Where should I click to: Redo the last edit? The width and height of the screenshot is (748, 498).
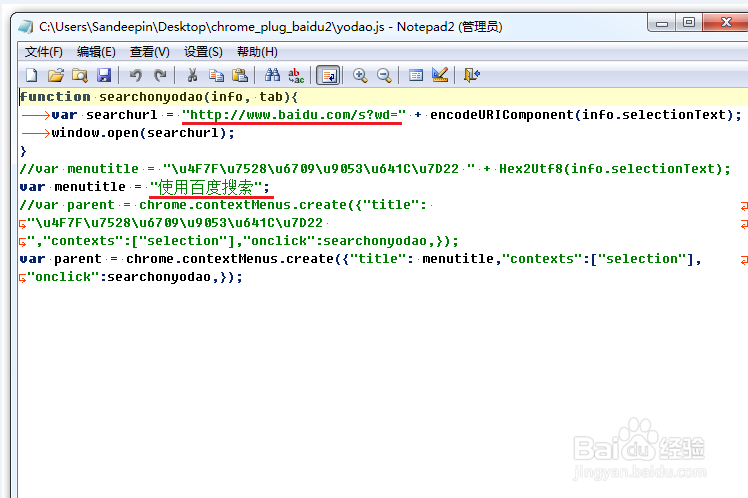tap(160, 75)
